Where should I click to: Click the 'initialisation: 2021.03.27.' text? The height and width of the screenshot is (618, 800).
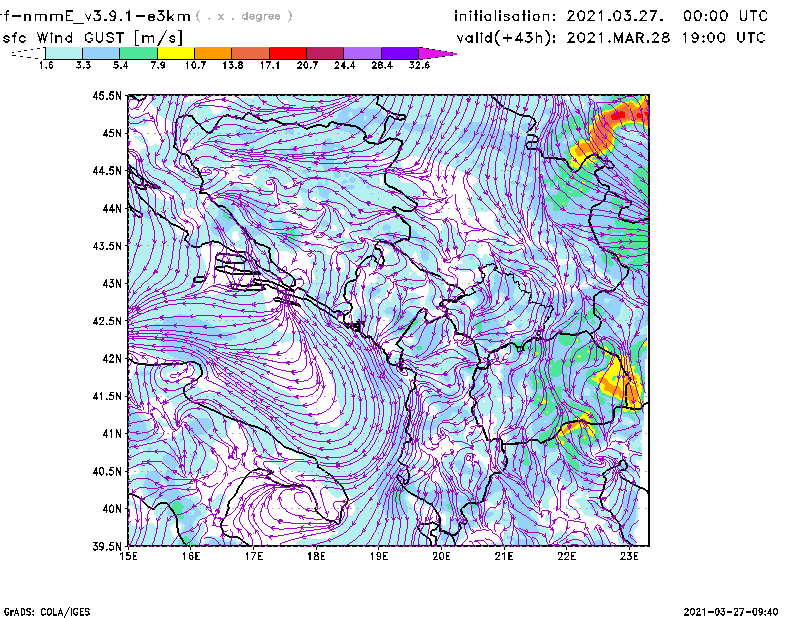[x=559, y=16]
